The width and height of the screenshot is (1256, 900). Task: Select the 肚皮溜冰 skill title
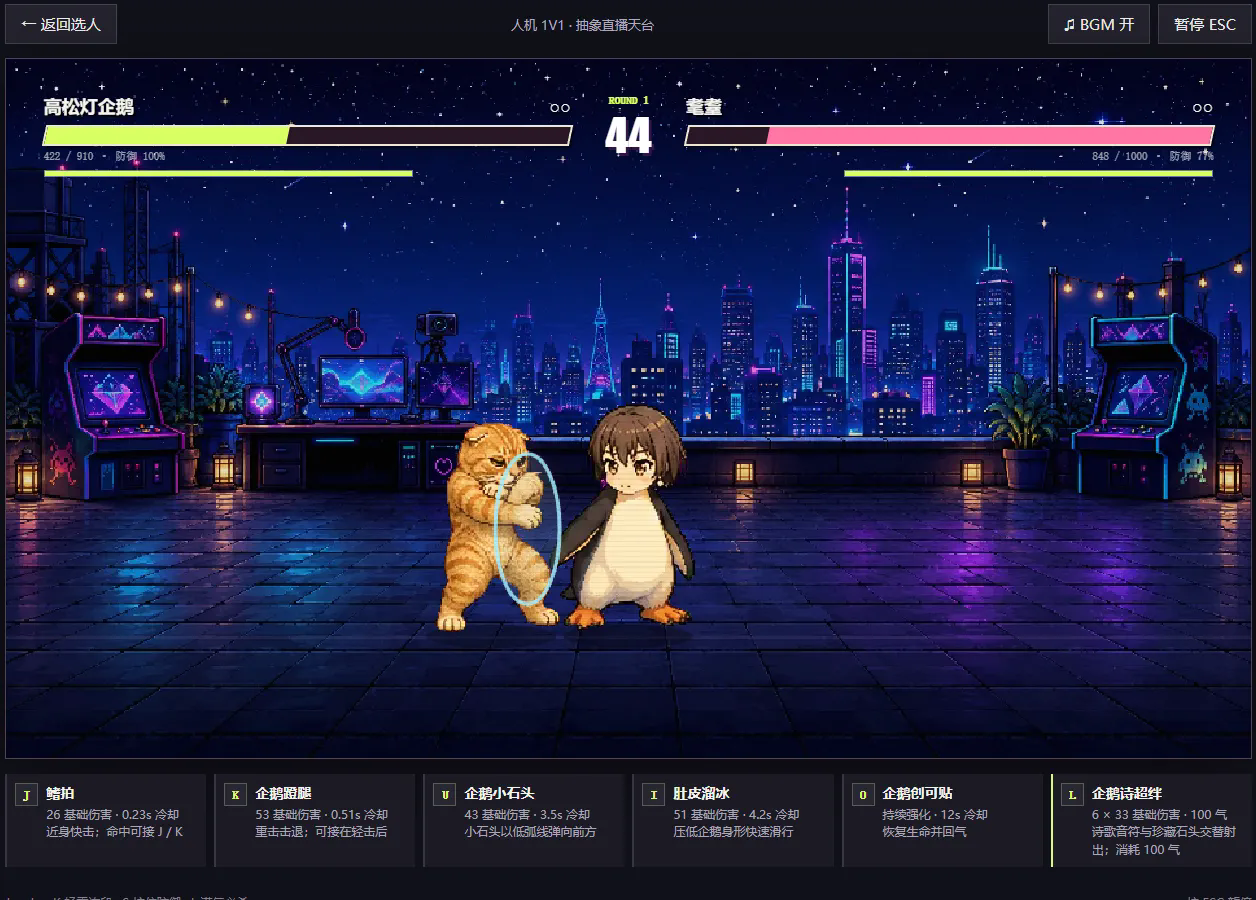click(x=701, y=793)
